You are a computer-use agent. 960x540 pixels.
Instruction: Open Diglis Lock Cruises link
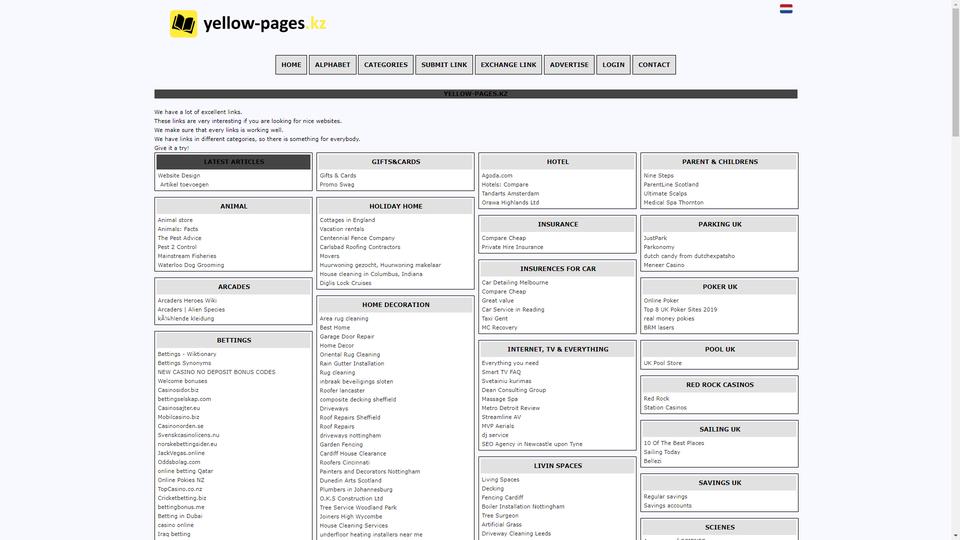point(345,283)
